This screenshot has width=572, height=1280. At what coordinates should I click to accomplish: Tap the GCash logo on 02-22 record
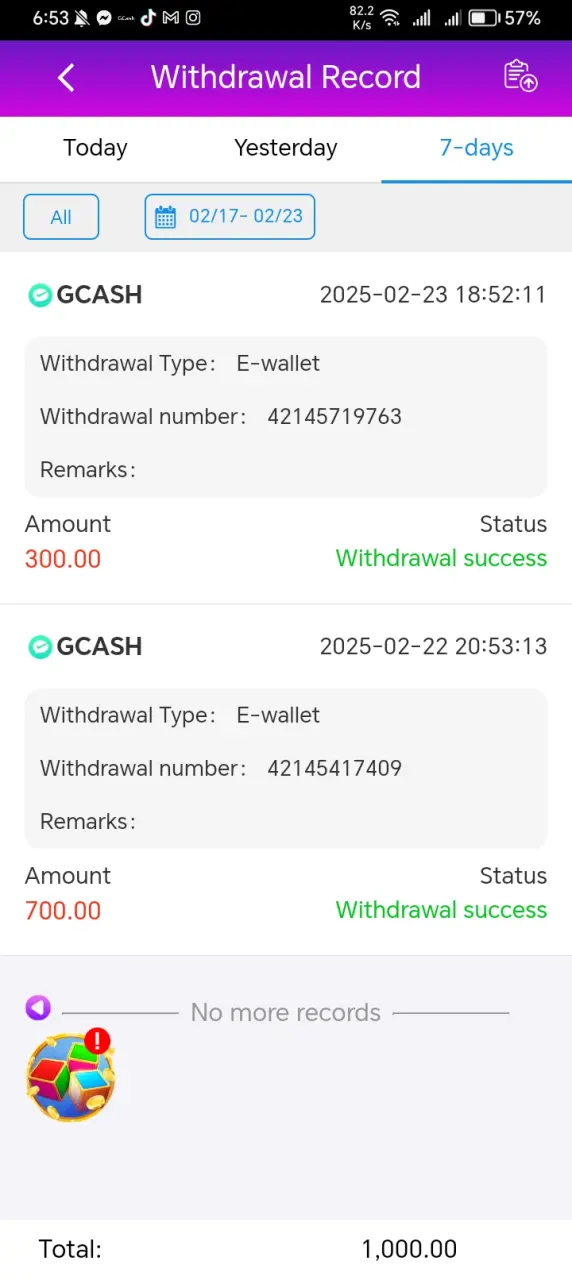pyautogui.click(x=40, y=647)
